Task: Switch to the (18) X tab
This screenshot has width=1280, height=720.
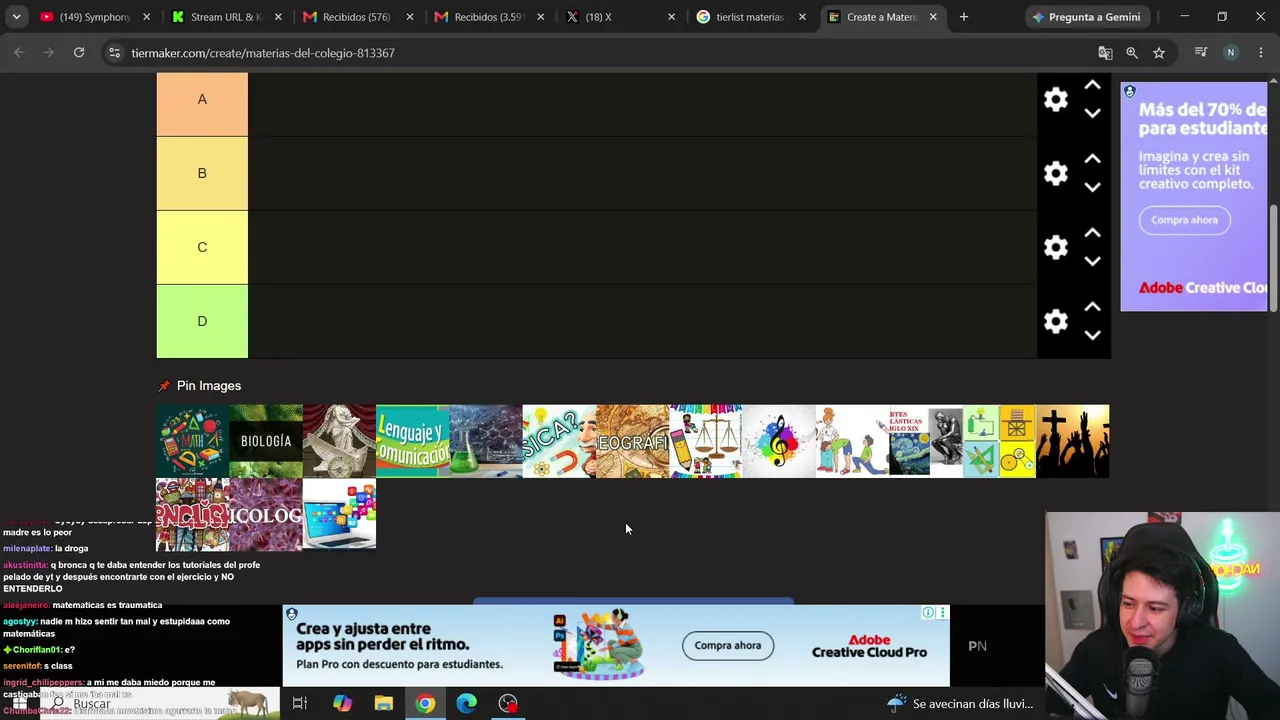Action: [x=619, y=17]
